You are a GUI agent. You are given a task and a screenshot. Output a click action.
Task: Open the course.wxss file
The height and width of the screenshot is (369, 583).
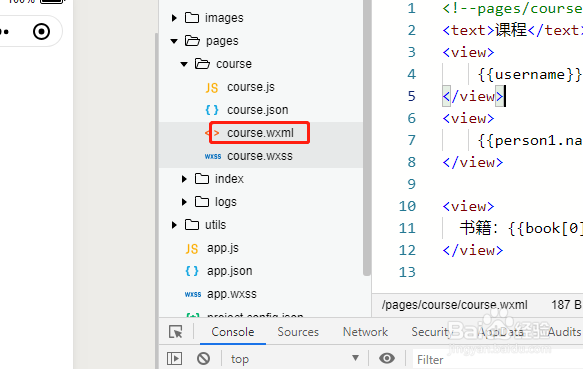(x=260, y=156)
